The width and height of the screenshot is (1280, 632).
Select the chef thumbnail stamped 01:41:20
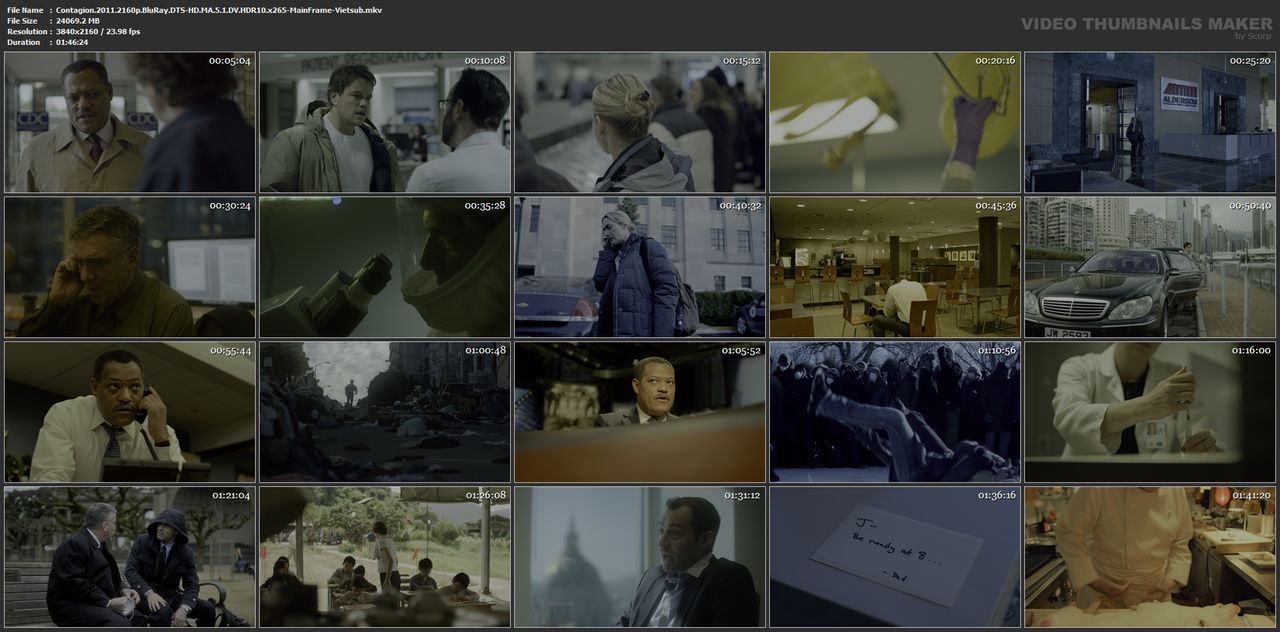[x=1150, y=557]
